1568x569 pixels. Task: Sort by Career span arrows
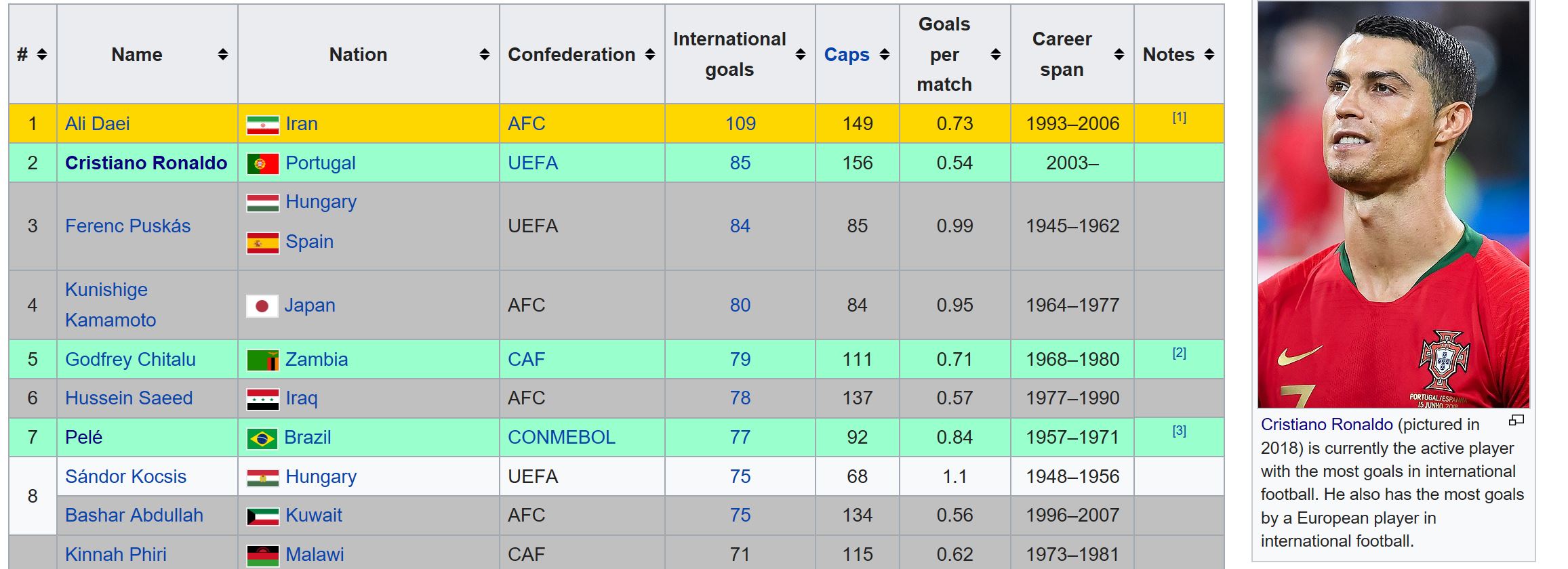(x=1119, y=55)
